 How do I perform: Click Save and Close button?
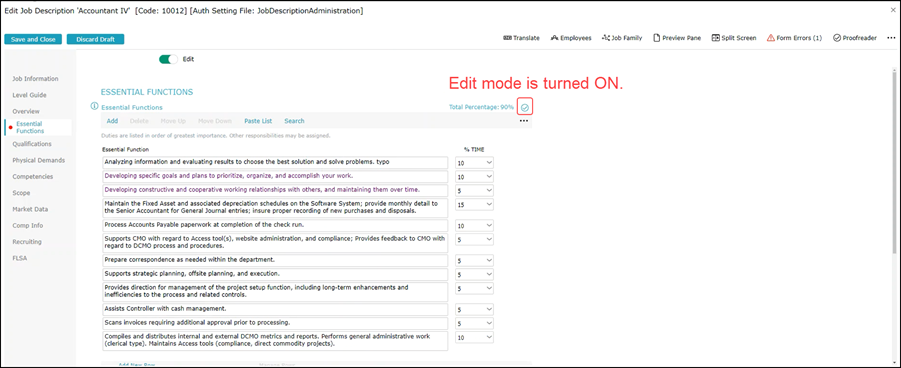[x=33, y=39]
